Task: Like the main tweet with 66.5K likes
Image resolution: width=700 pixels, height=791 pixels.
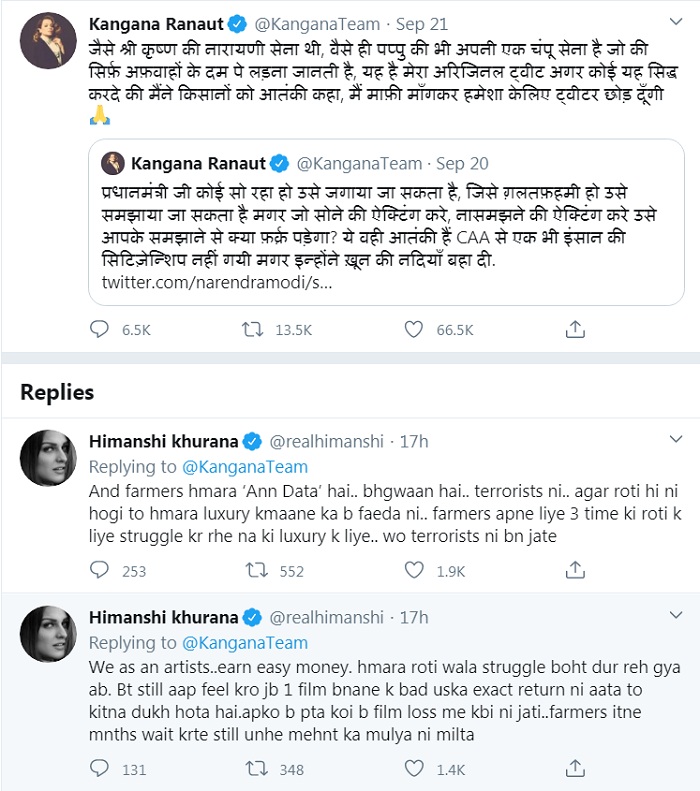Action: coord(415,329)
